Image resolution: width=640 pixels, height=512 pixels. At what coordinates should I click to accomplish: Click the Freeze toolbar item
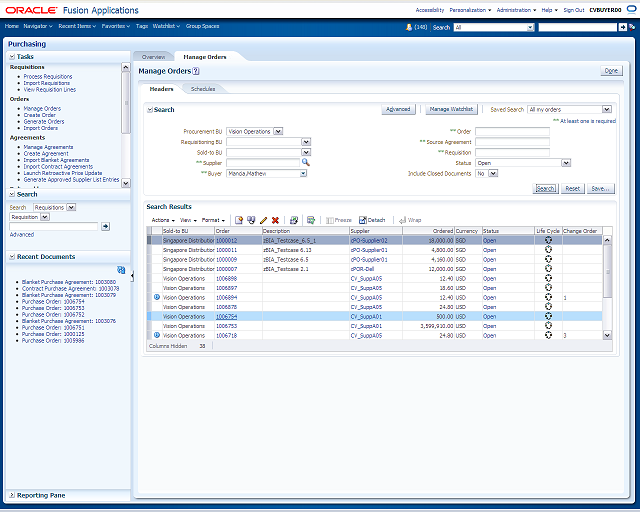339,220
